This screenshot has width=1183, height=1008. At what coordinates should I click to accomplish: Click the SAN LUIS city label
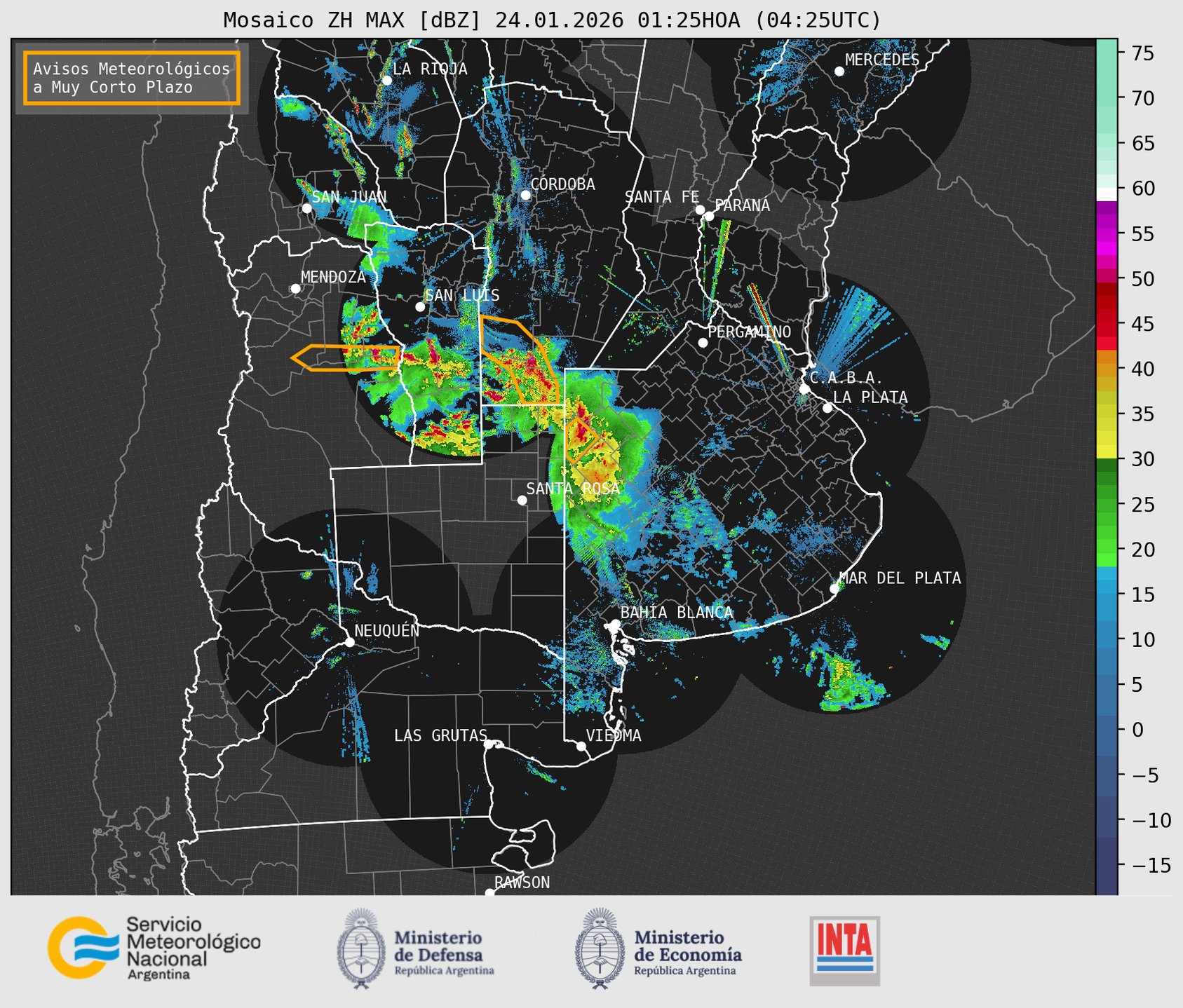[x=463, y=295]
